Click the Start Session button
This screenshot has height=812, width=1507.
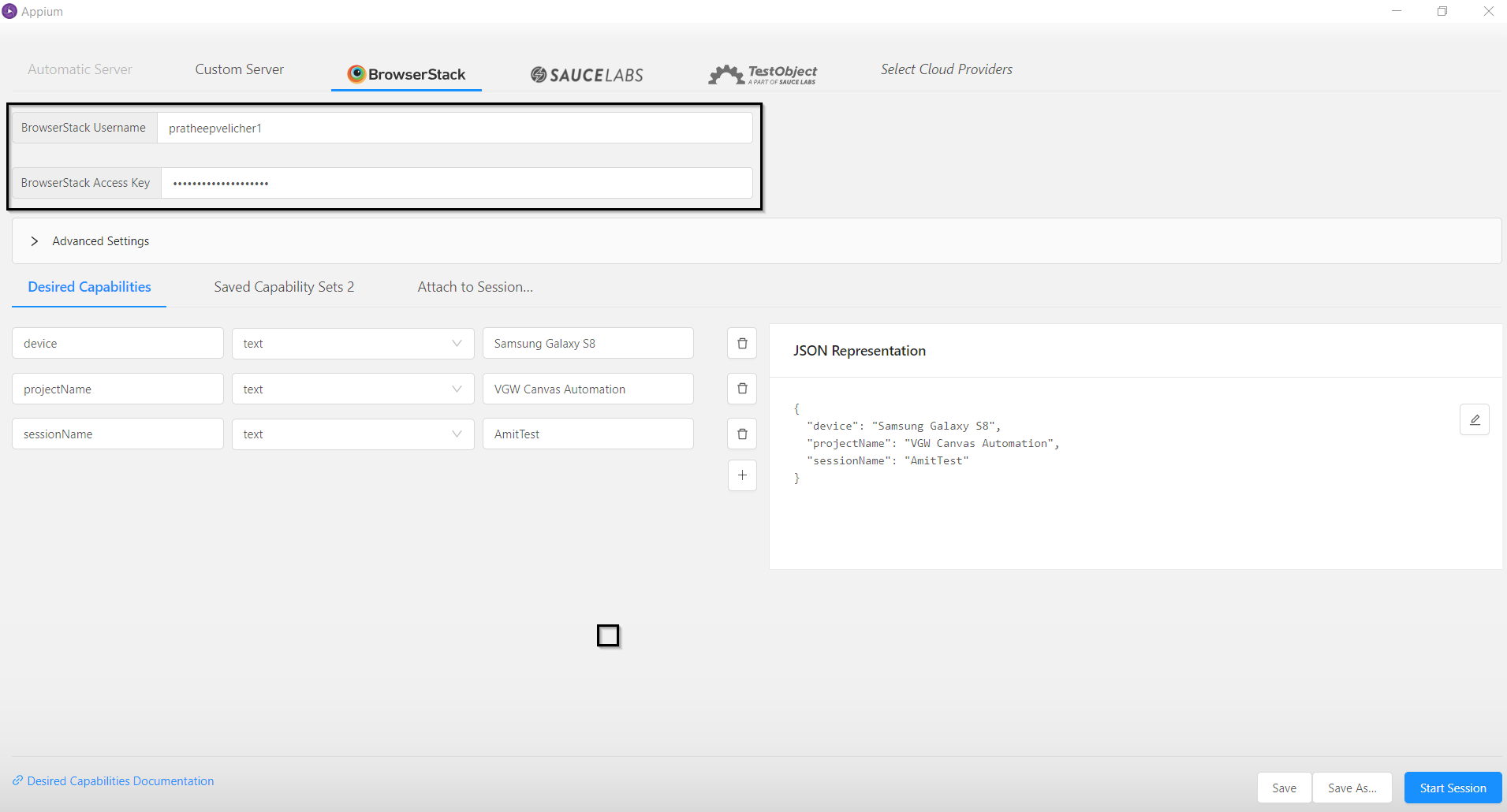click(1452, 787)
